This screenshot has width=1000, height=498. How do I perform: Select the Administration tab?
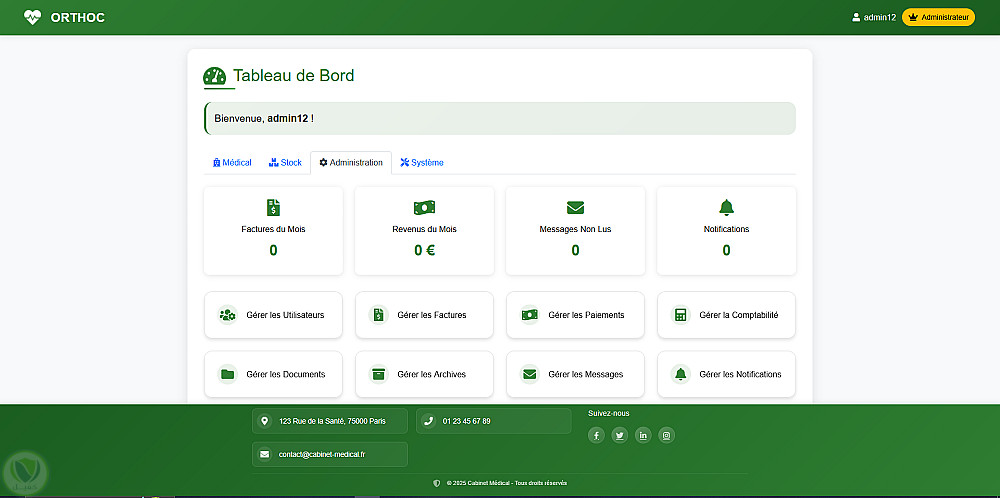(351, 163)
